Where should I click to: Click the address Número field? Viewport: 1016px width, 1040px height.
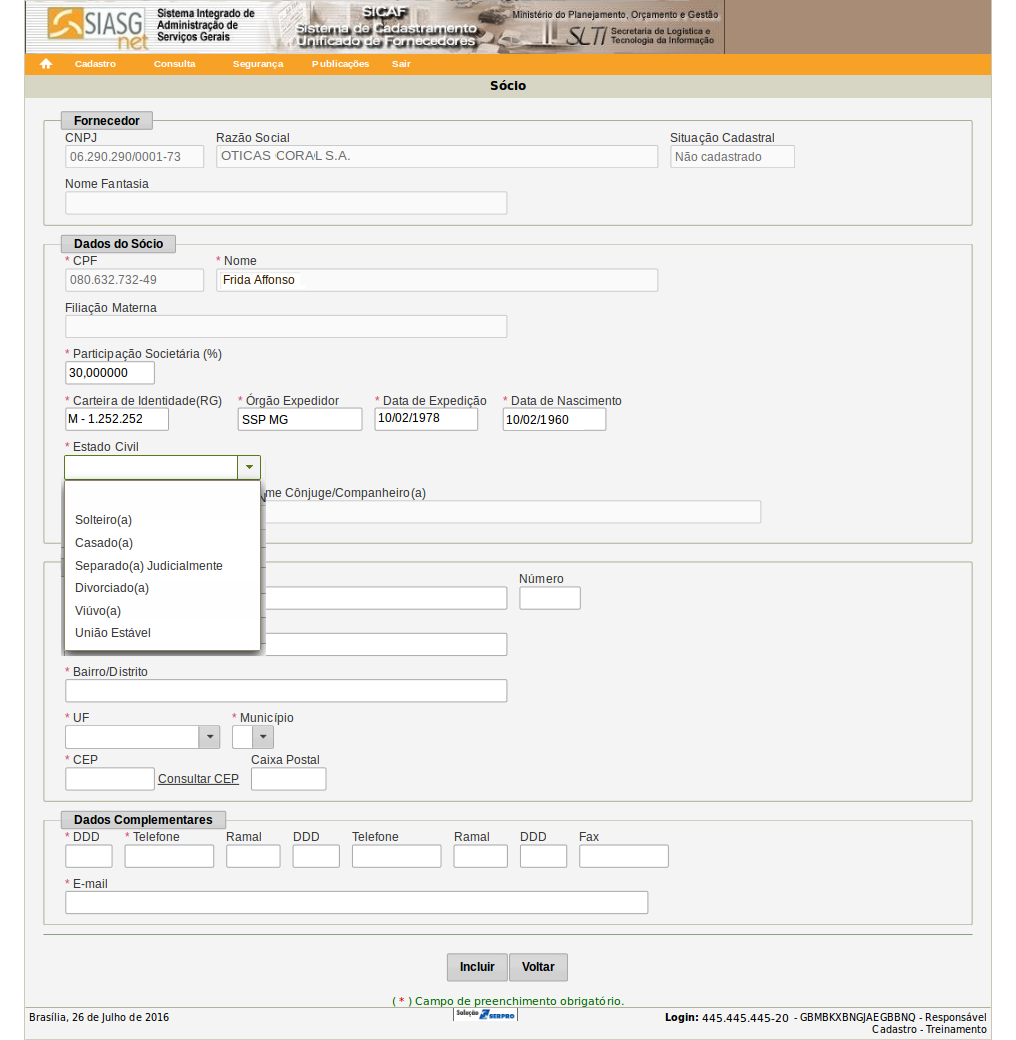click(x=550, y=598)
